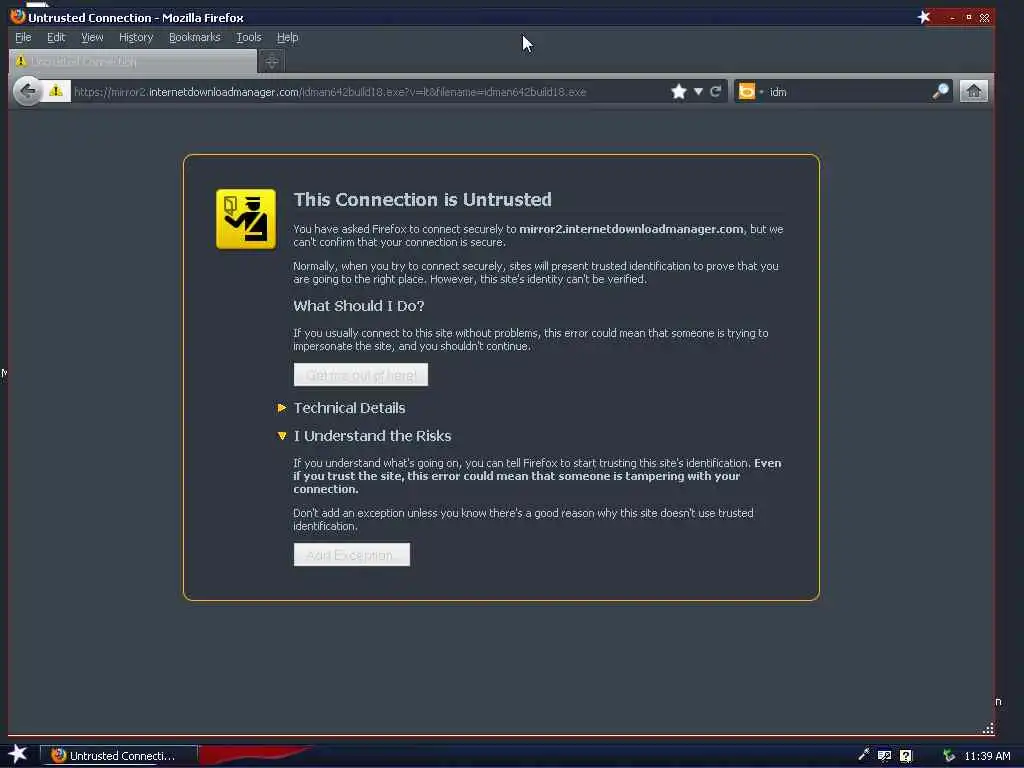Reload the page with the refresh icon
Image resolution: width=1024 pixels, height=768 pixels.
(x=716, y=91)
